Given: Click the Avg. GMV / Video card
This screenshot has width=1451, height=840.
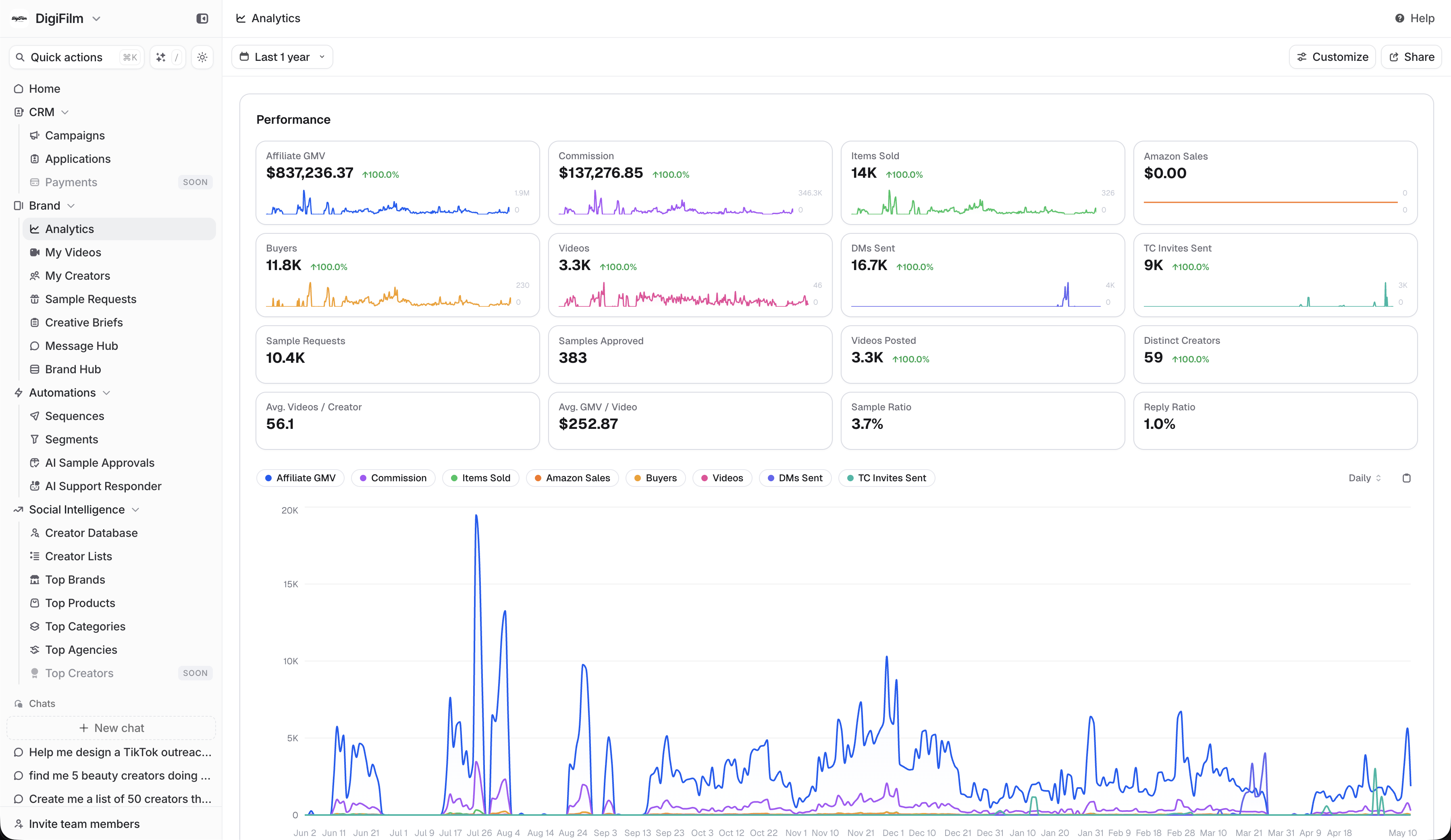Looking at the screenshot, I should 690,420.
